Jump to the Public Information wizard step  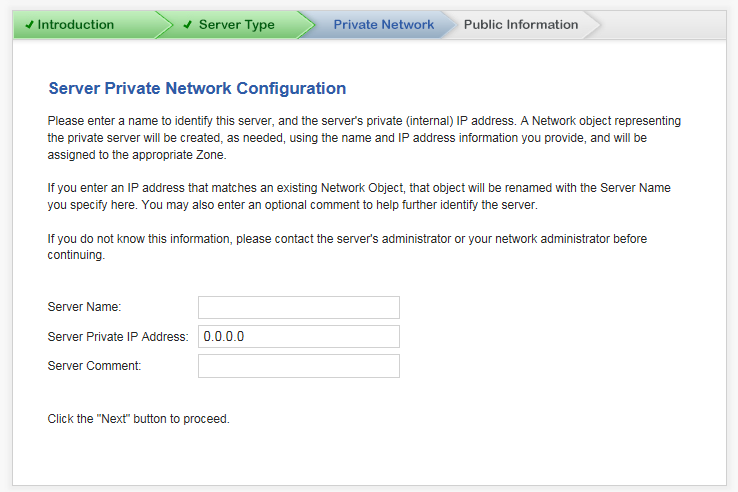[x=521, y=24]
